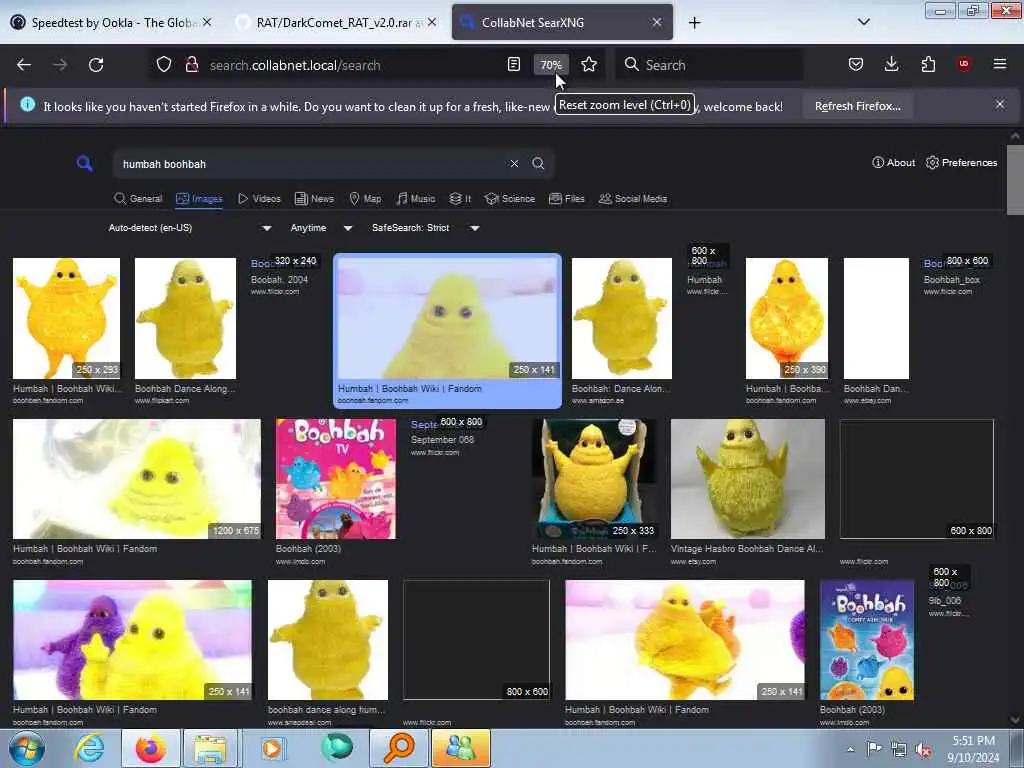The width and height of the screenshot is (1024, 768).
Task: Open Windows Explorer folder from taskbar
Action: pos(210,748)
